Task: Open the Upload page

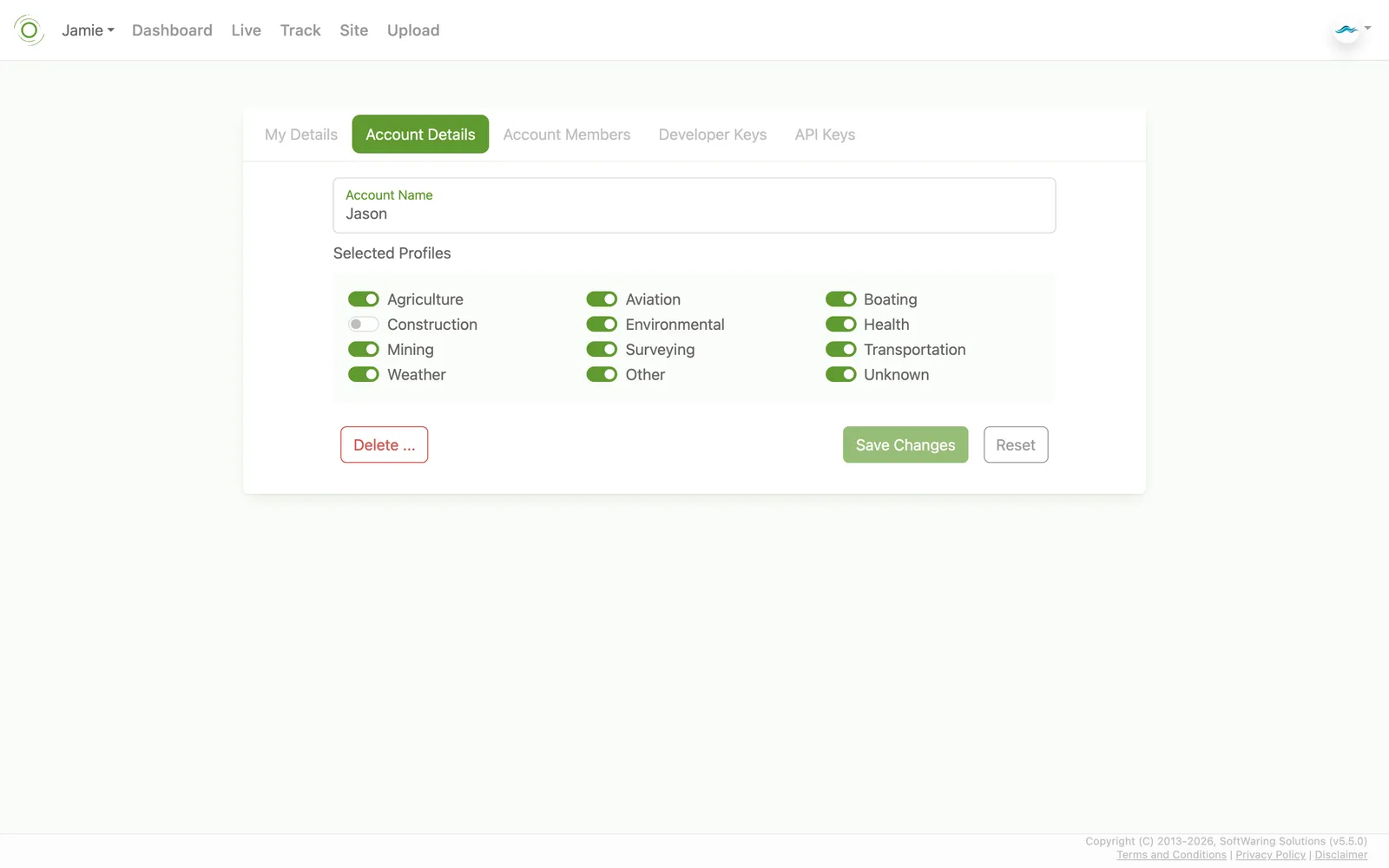Action: pos(413,30)
